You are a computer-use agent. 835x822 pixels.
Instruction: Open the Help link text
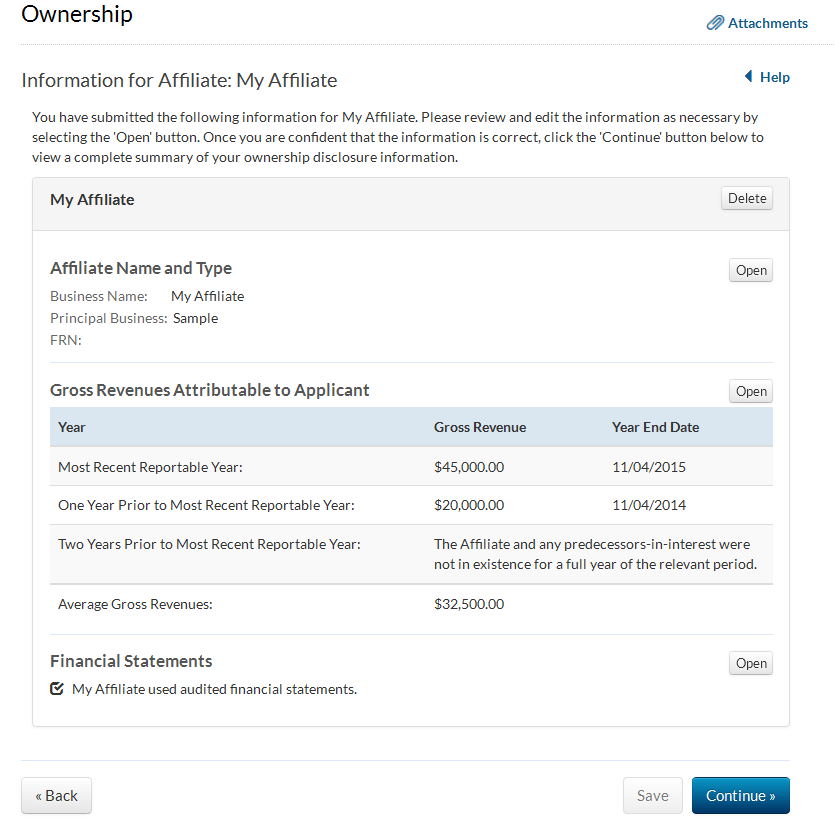[775, 77]
